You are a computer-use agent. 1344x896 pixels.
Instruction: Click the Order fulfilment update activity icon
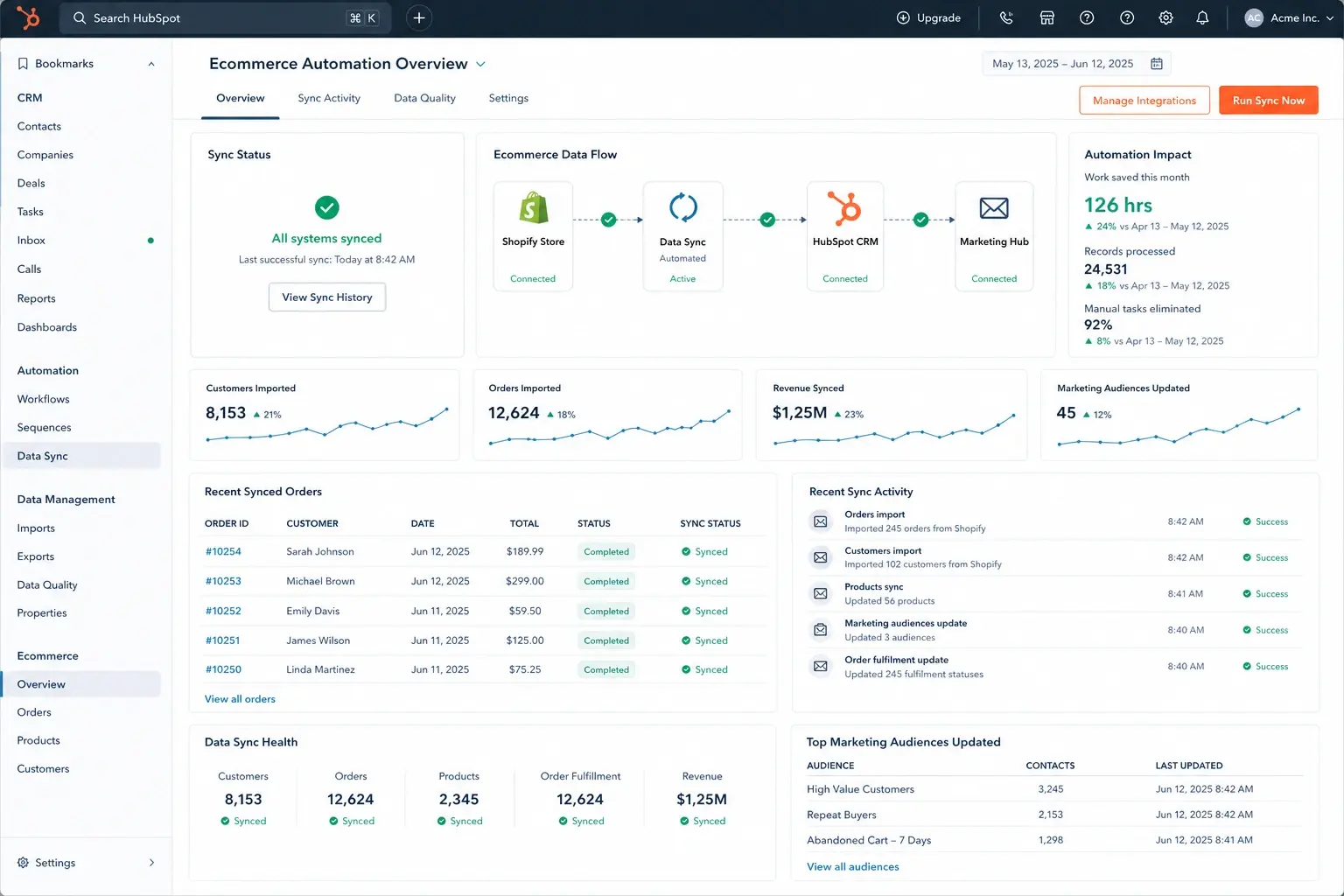tap(820, 666)
